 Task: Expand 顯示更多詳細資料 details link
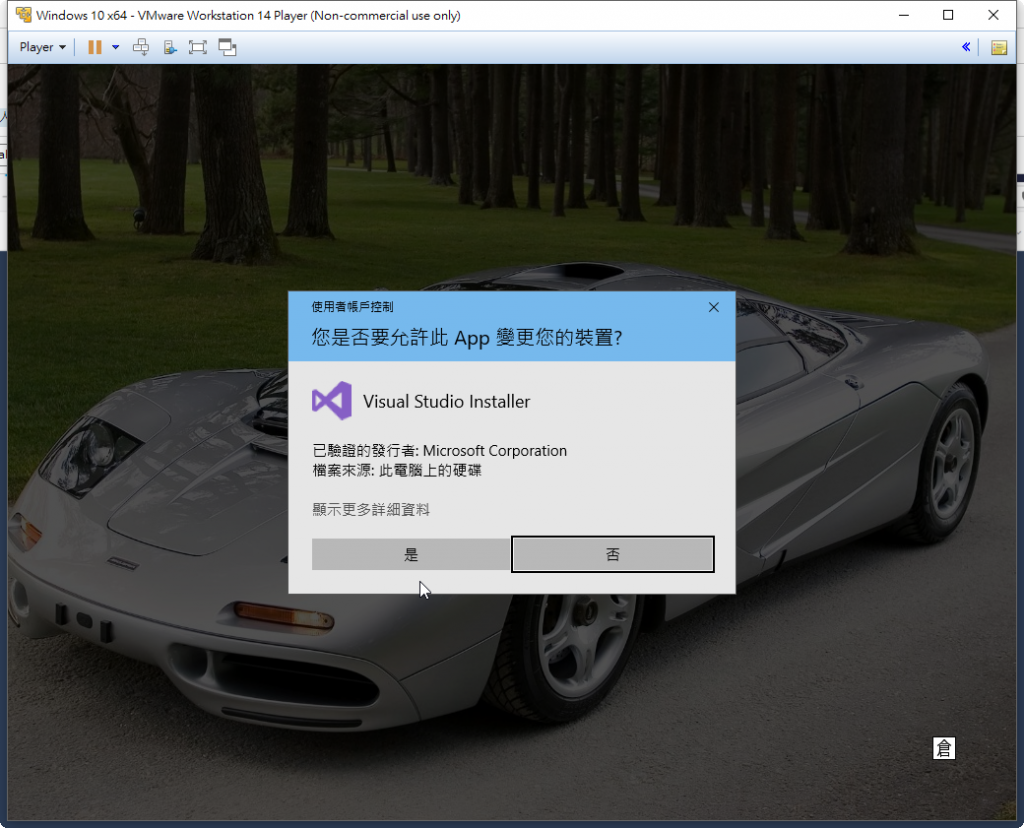(371, 509)
